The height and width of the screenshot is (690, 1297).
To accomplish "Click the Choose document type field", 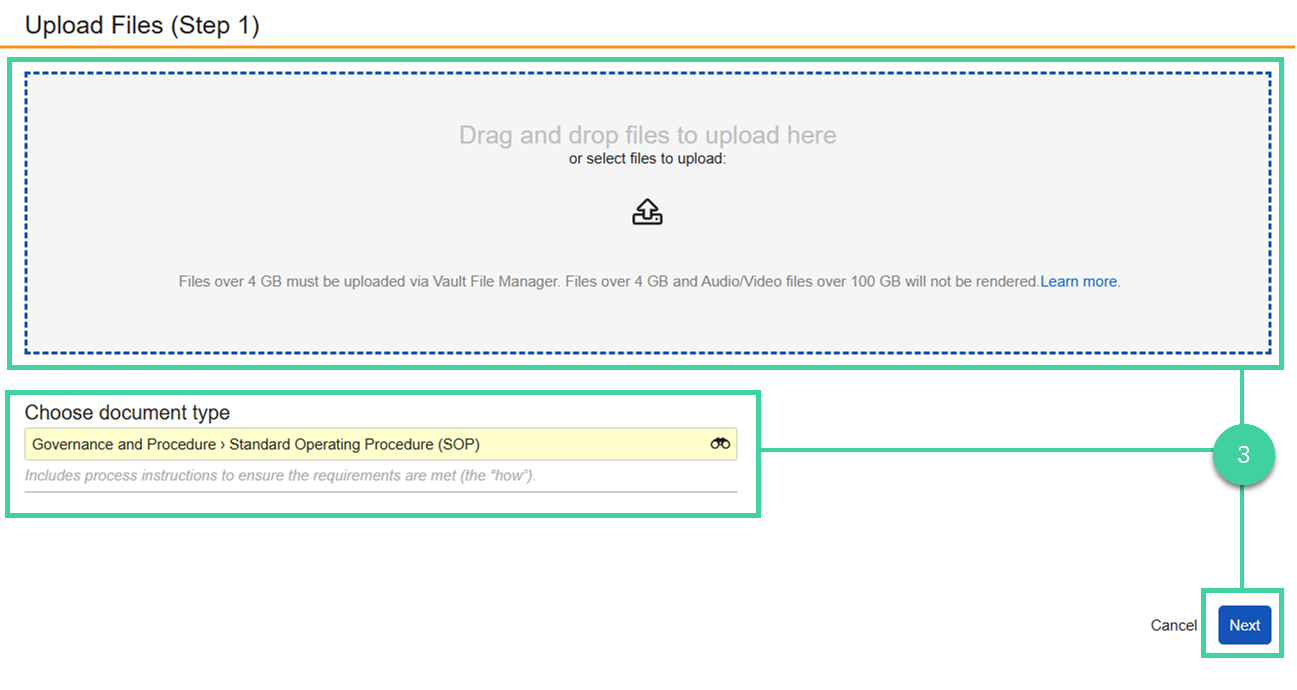I will point(381,444).
